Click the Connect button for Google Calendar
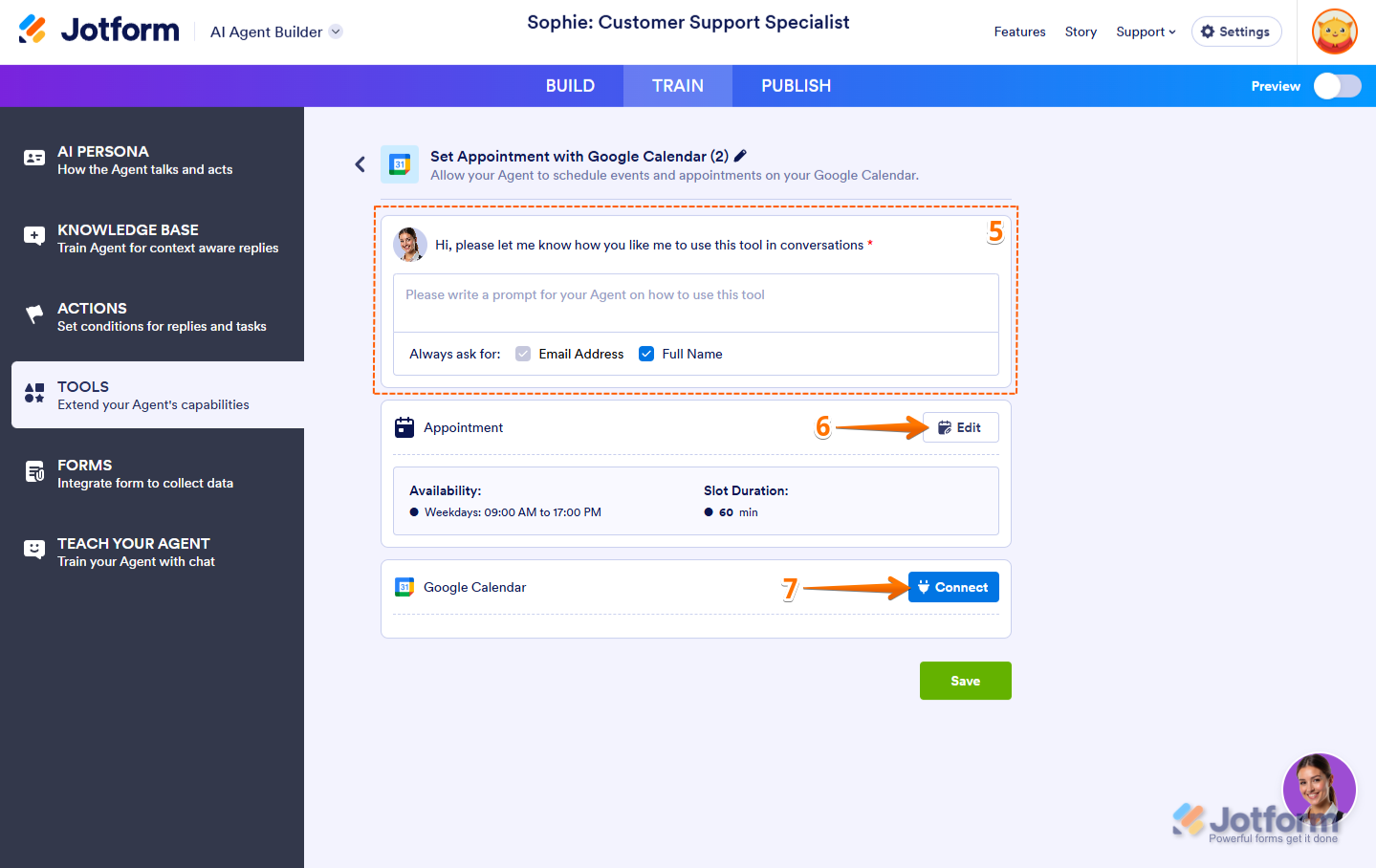Image resolution: width=1376 pixels, height=868 pixels. [x=953, y=587]
